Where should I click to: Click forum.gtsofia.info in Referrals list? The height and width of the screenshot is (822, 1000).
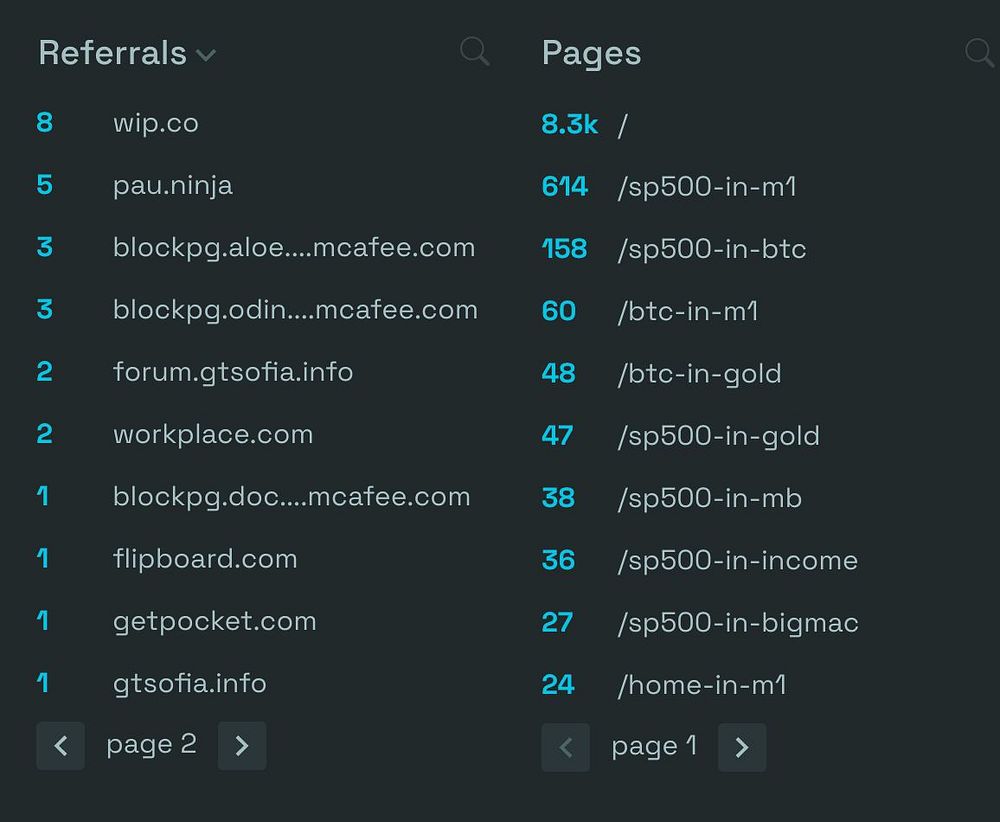pos(232,372)
